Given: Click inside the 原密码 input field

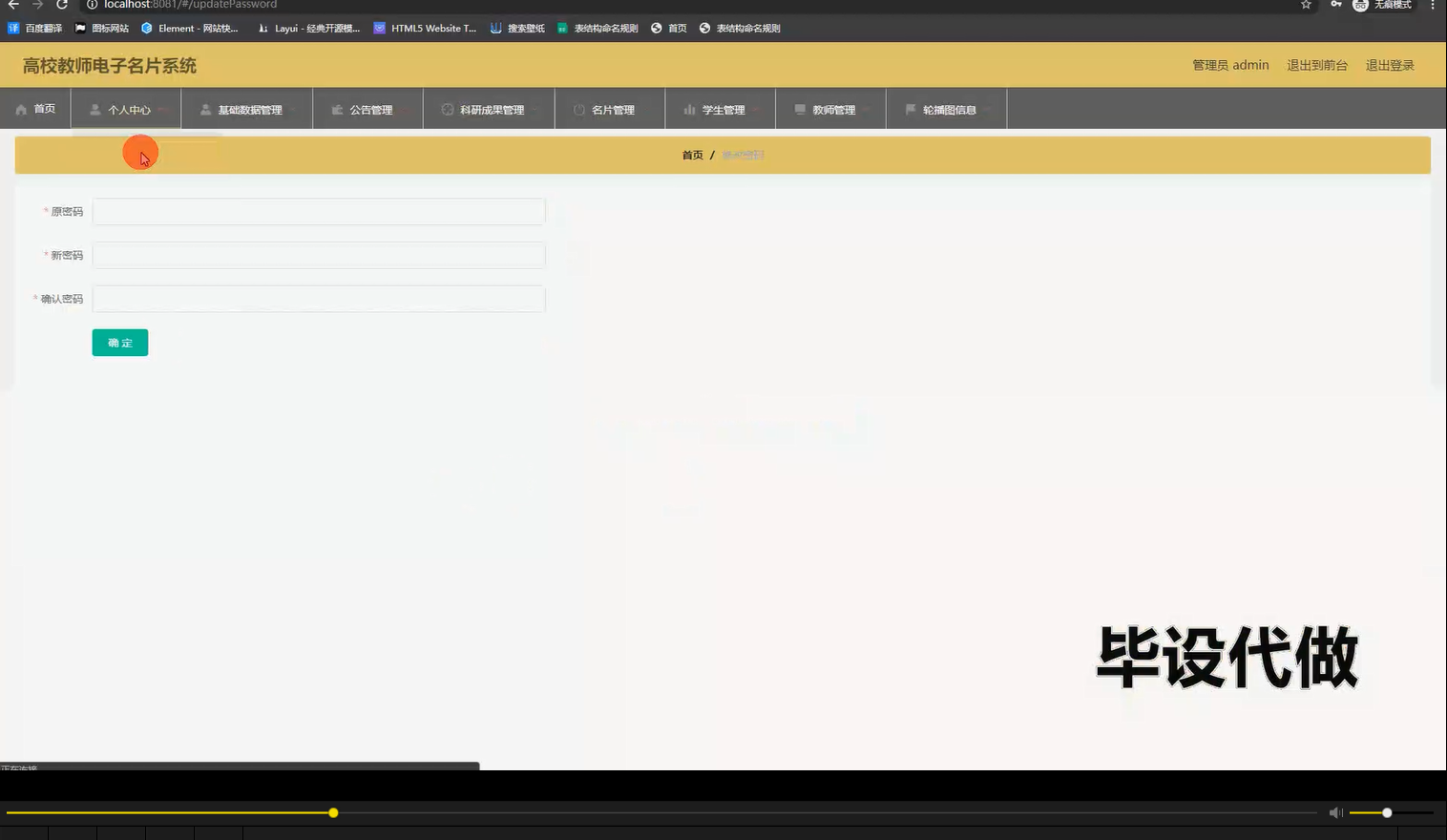Looking at the screenshot, I should [x=318, y=211].
